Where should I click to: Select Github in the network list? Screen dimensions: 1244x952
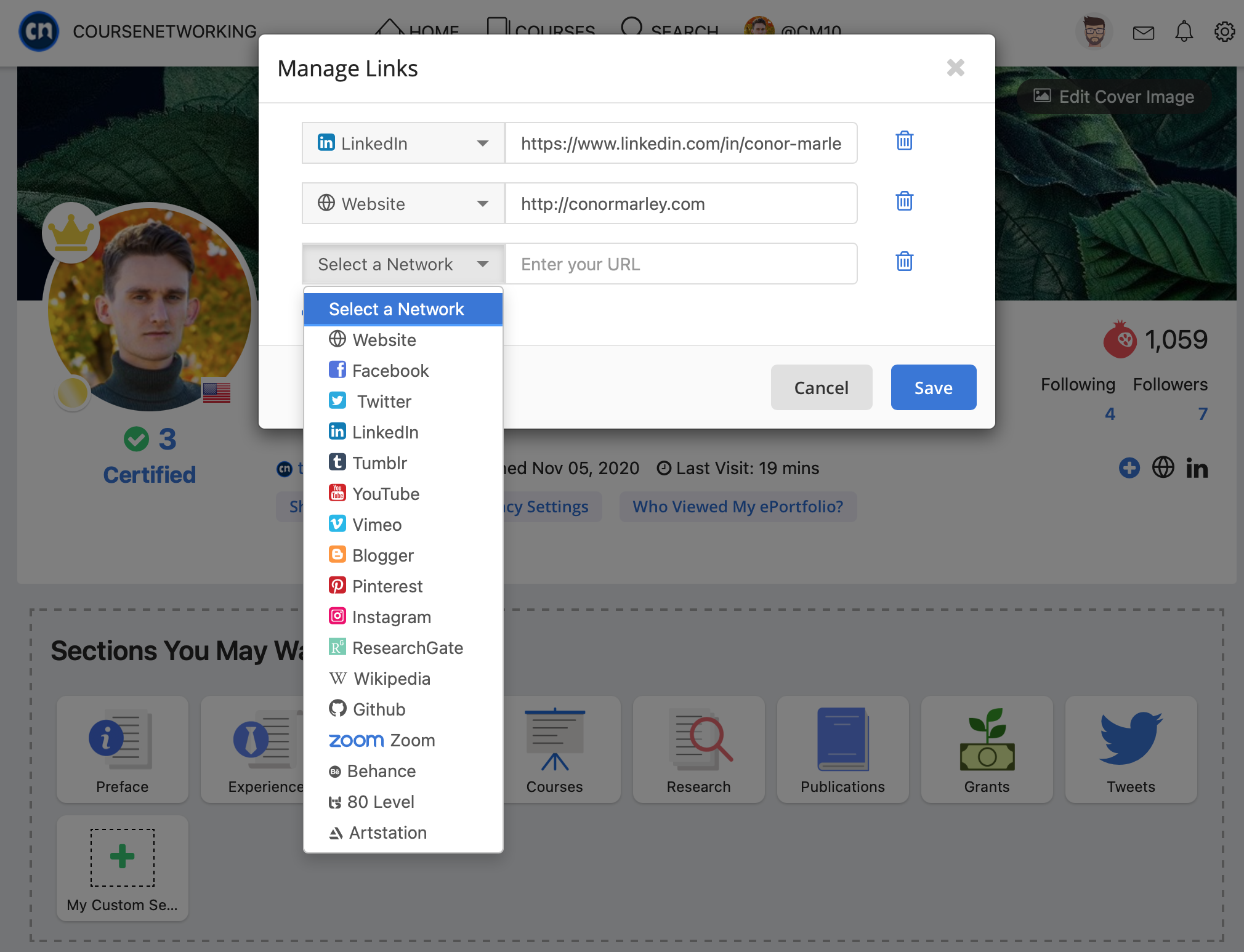403,709
